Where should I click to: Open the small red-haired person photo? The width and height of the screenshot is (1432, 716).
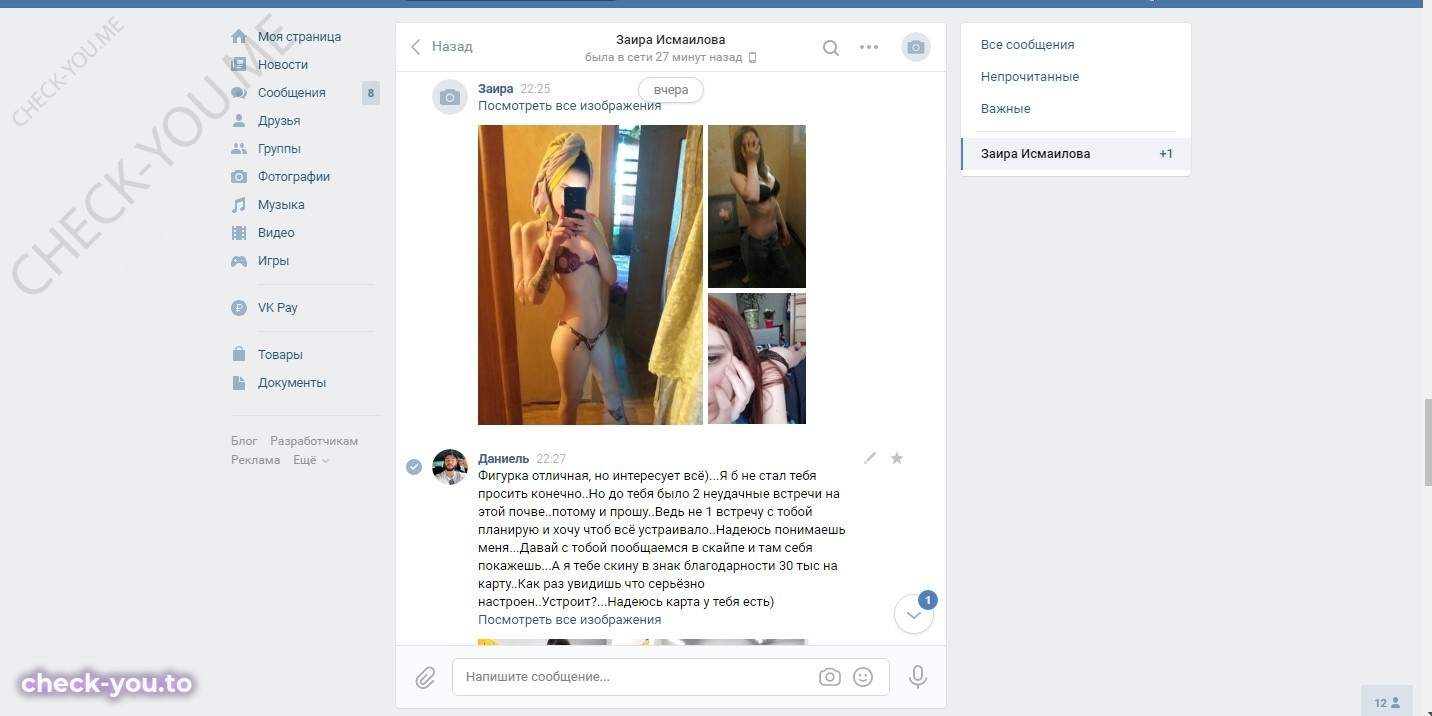(757, 359)
